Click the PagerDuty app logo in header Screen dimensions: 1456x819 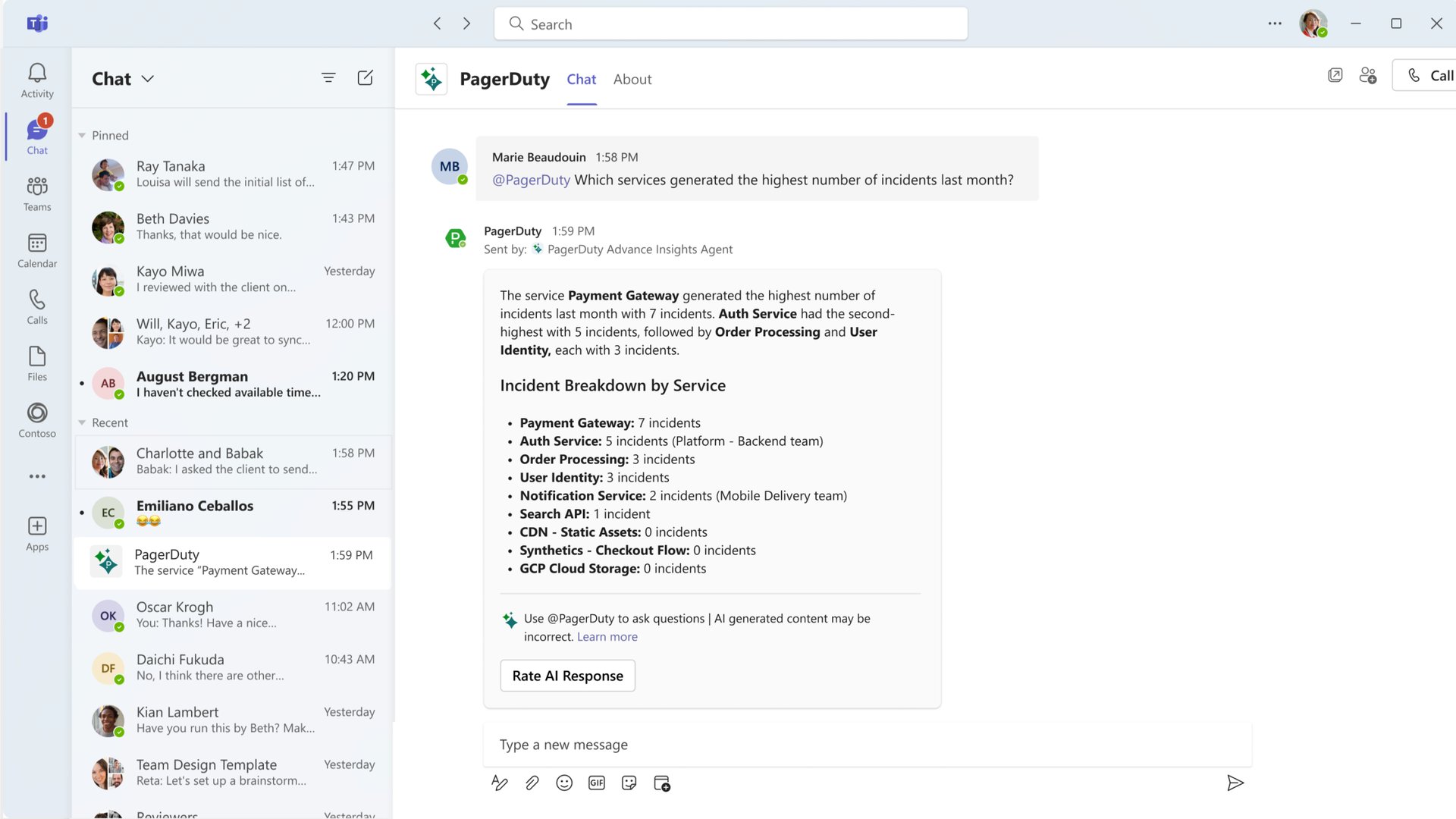tap(431, 79)
